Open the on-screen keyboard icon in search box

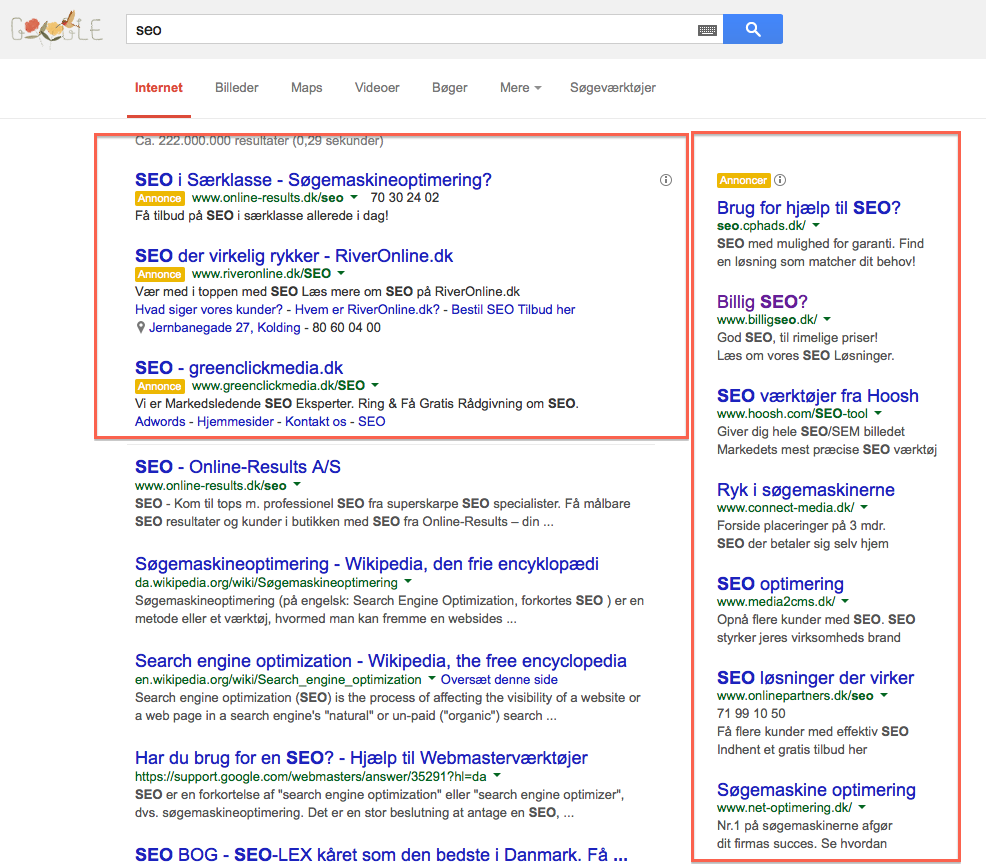(x=707, y=30)
